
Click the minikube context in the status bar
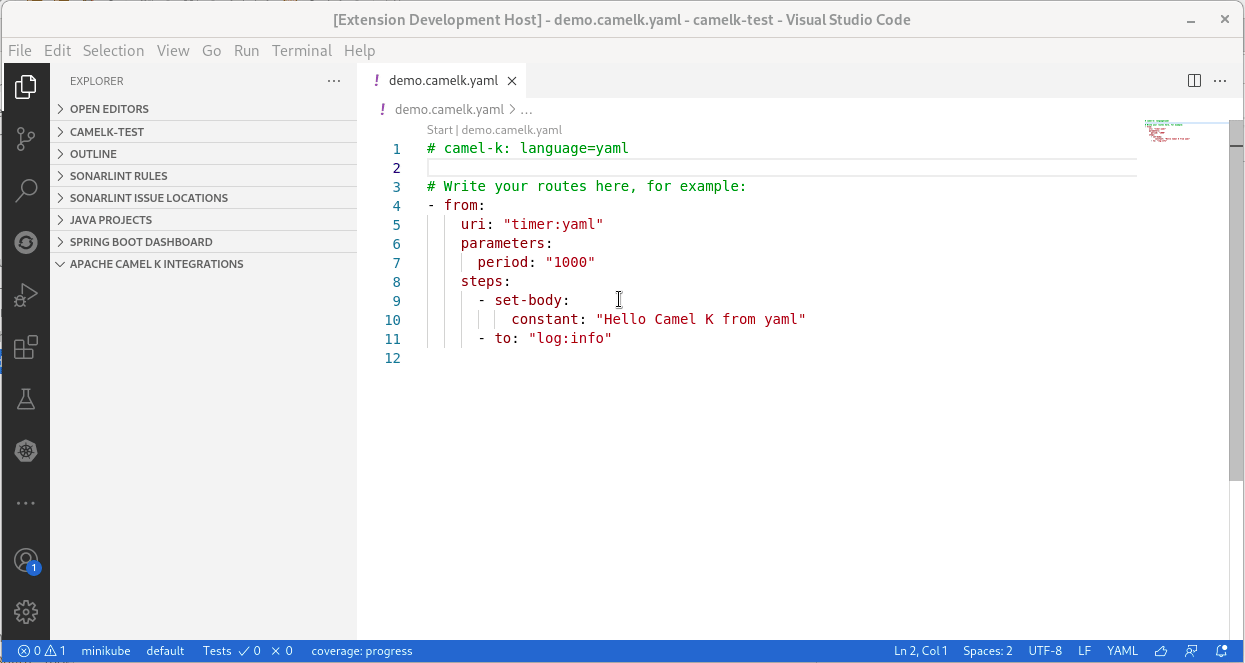pyautogui.click(x=105, y=650)
